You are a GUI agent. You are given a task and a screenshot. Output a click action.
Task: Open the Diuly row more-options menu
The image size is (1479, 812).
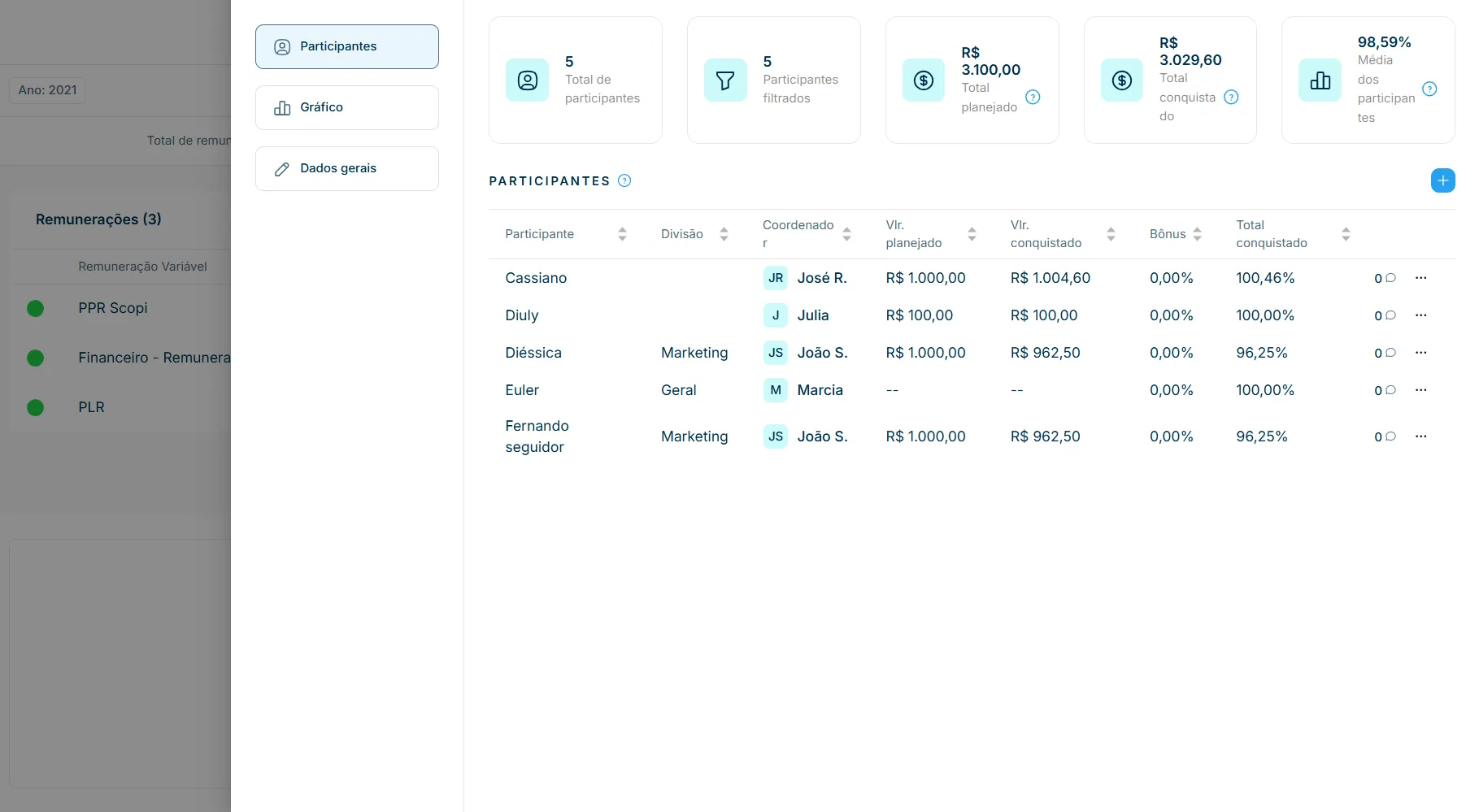click(1420, 315)
